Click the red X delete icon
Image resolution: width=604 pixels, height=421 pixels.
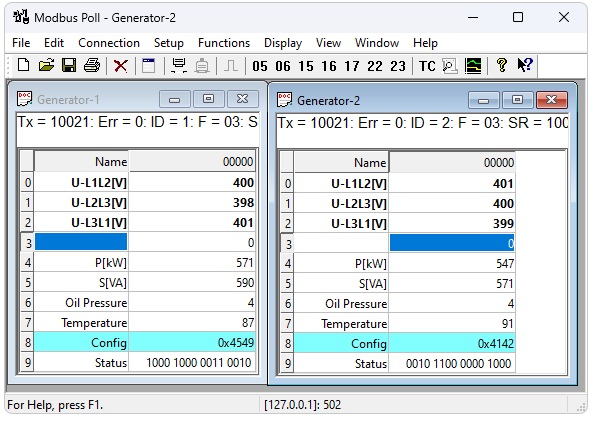click(121, 65)
